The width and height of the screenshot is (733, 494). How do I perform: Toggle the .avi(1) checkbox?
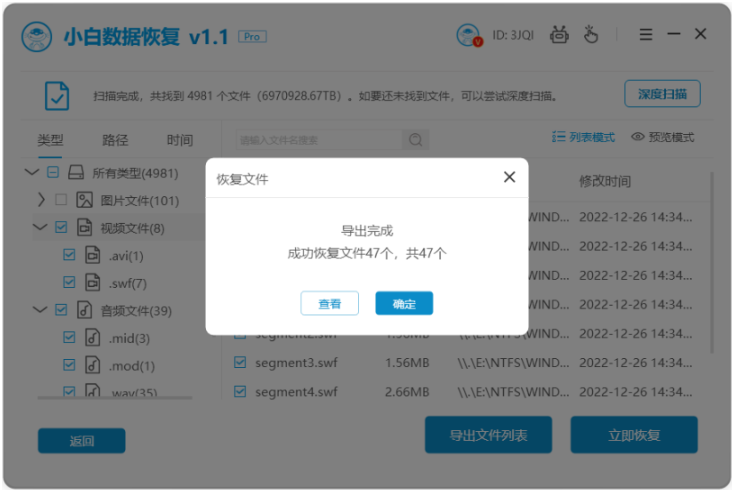[x=69, y=255]
